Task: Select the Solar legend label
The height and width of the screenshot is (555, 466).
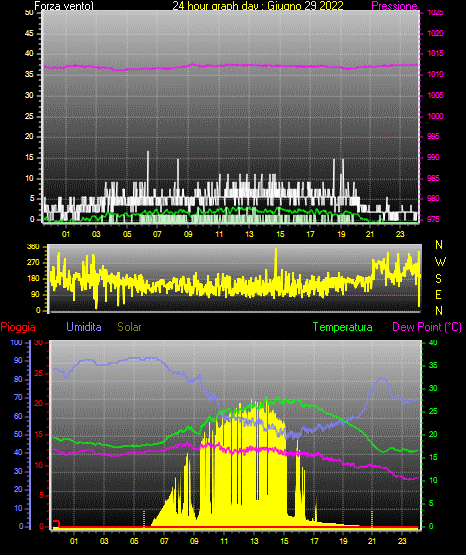Action: 129,327
